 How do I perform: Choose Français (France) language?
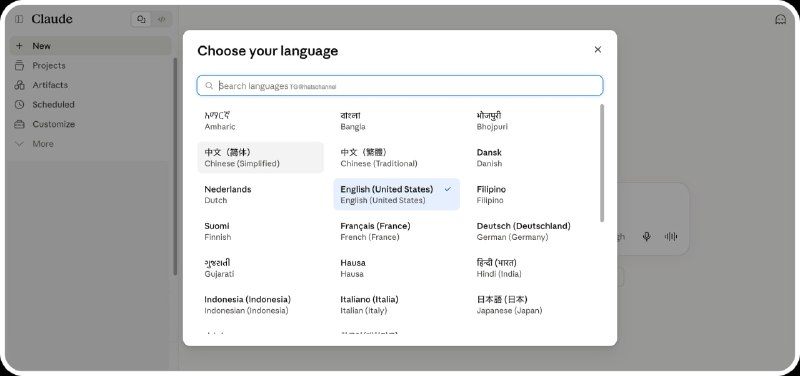396,231
